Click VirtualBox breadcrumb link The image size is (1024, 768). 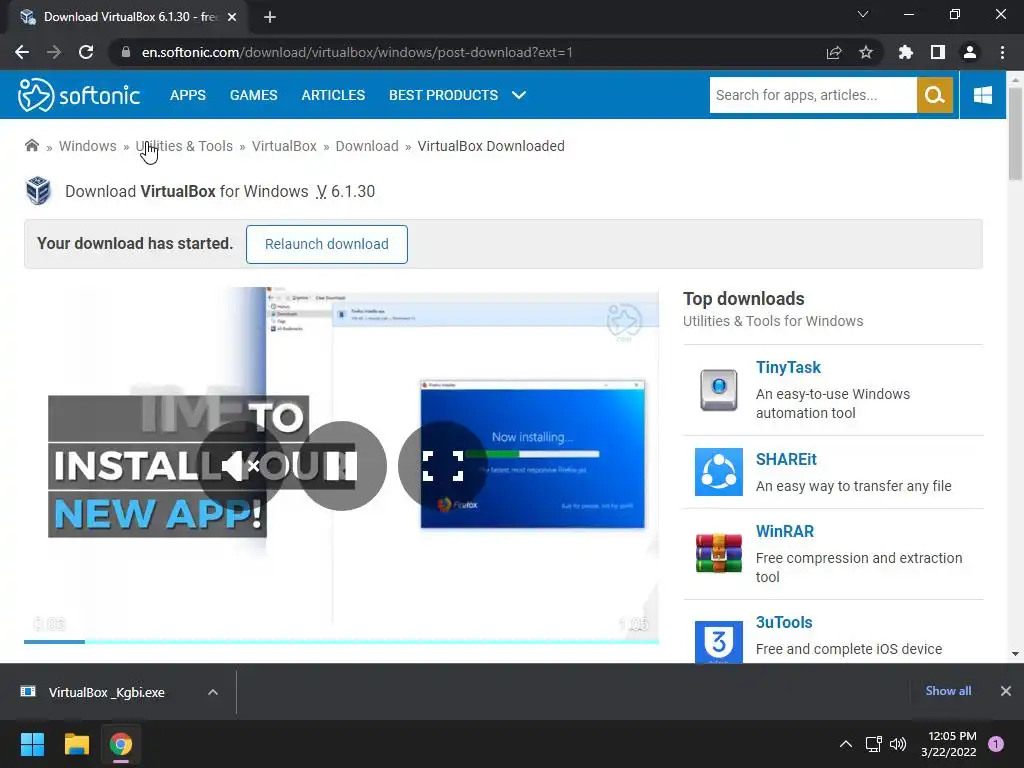point(284,146)
